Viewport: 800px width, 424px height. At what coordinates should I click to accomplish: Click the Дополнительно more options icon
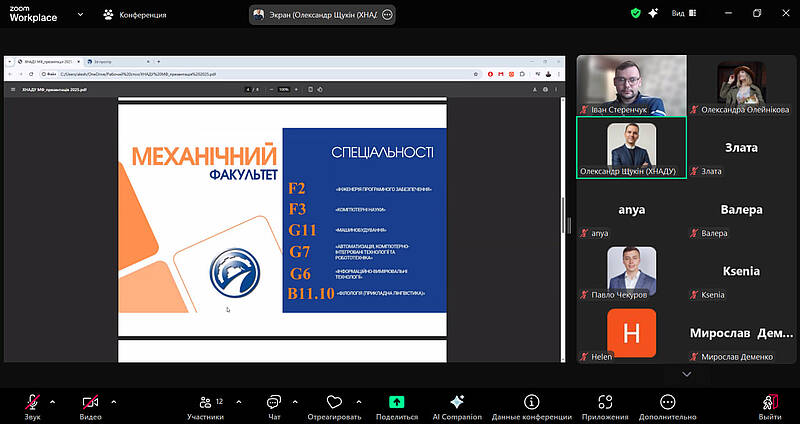(x=668, y=401)
